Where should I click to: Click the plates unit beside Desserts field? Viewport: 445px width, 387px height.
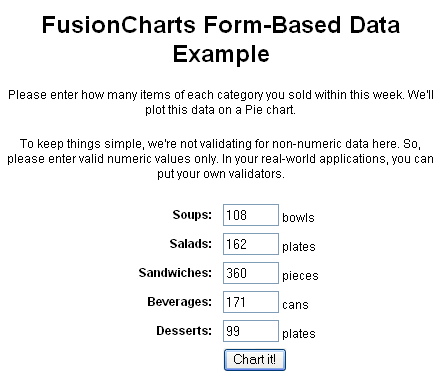point(299,334)
